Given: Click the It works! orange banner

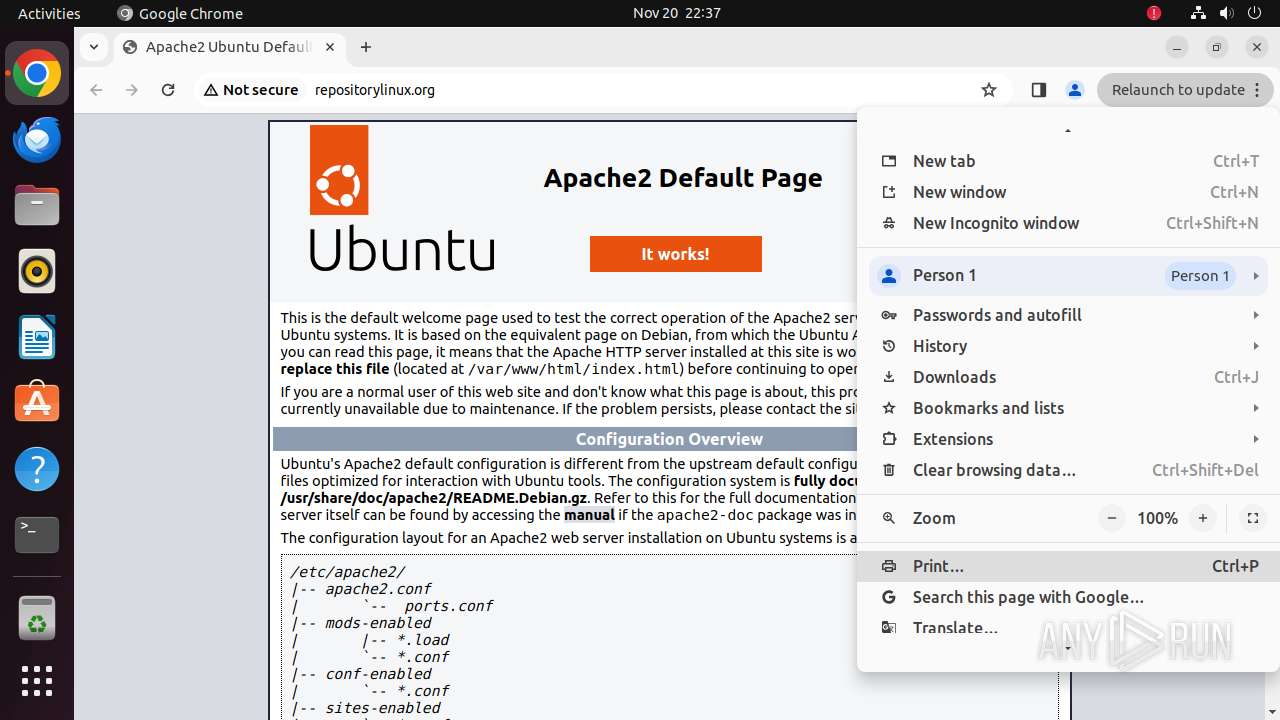Looking at the screenshot, I should click(x=676, y=254).
